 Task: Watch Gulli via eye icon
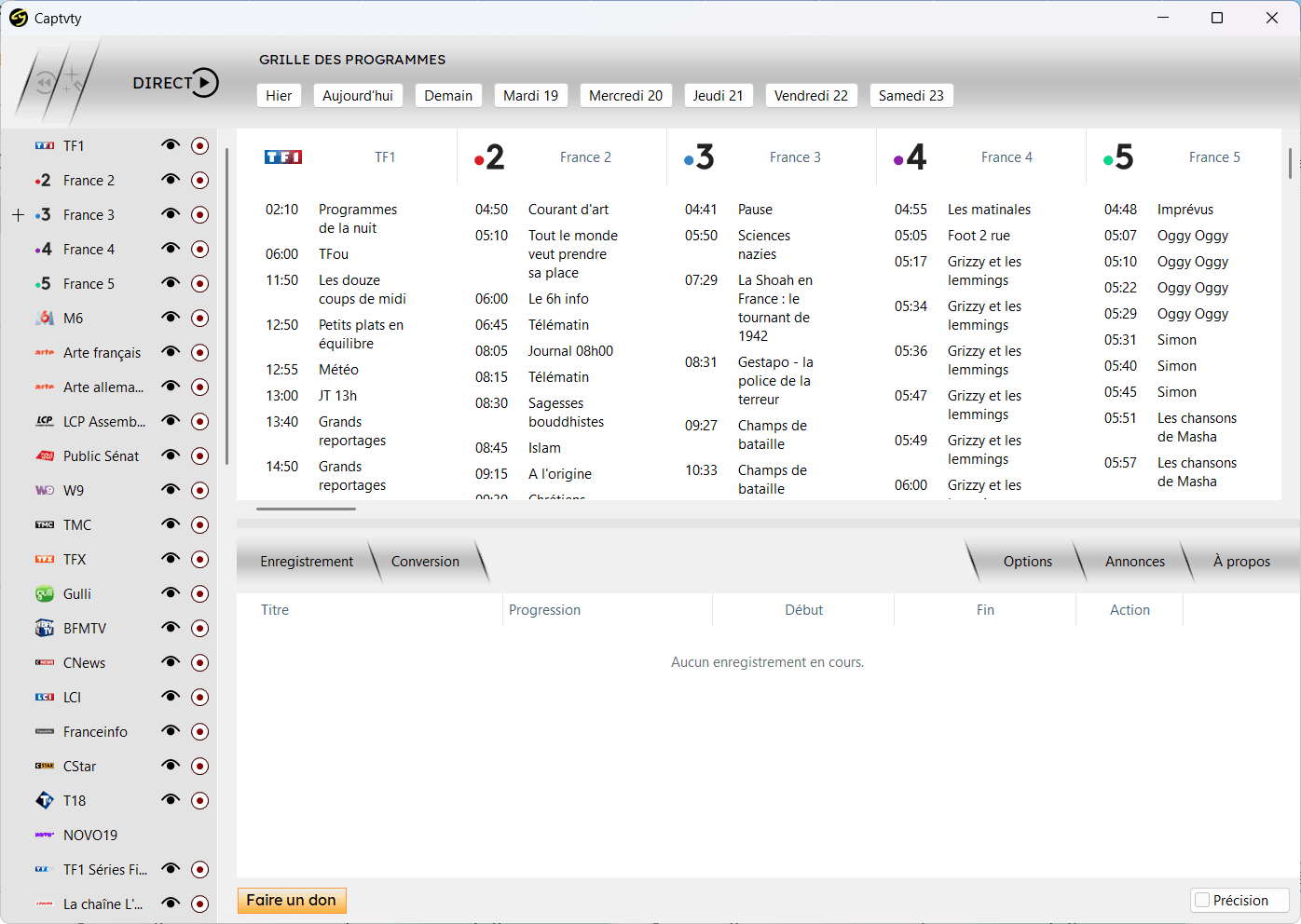pos(170,593)
